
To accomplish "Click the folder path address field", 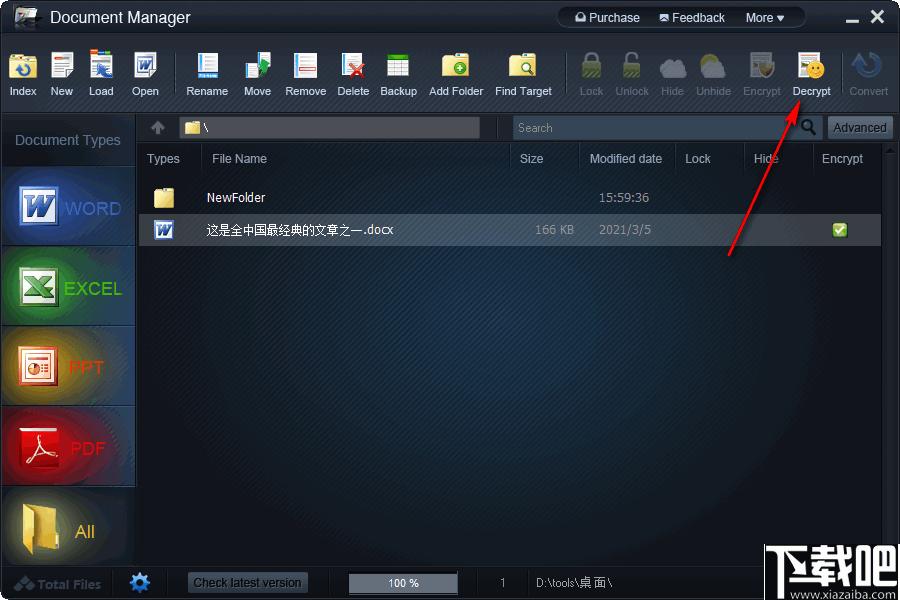I will 329,127.
